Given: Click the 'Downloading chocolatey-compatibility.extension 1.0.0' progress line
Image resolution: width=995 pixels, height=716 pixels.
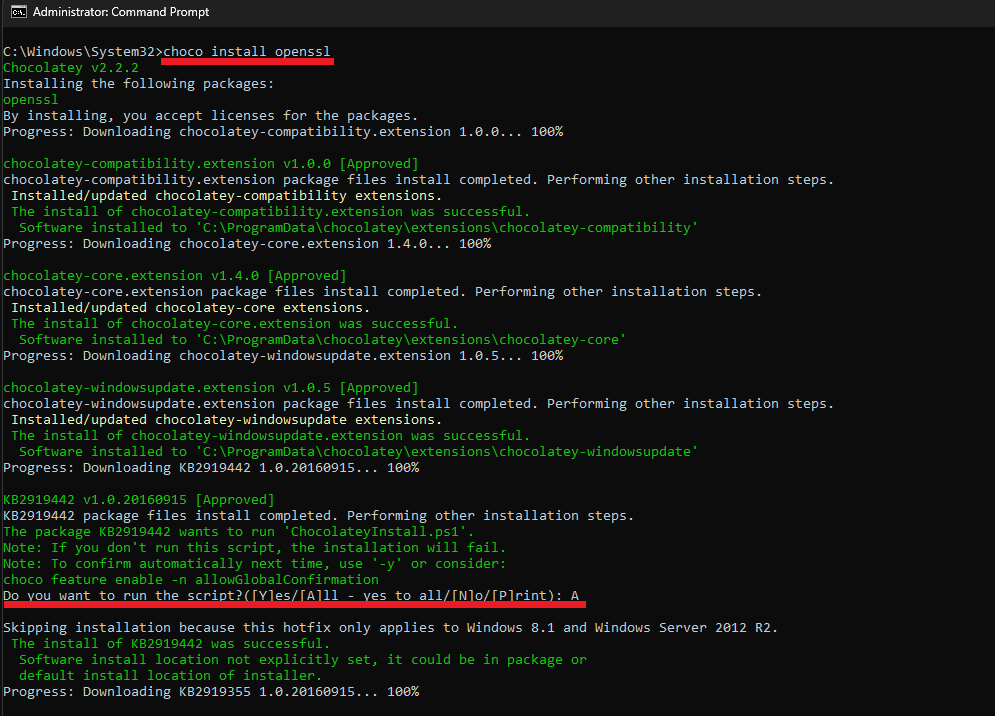Looking at the screenshot, I should tap(283, 131).
